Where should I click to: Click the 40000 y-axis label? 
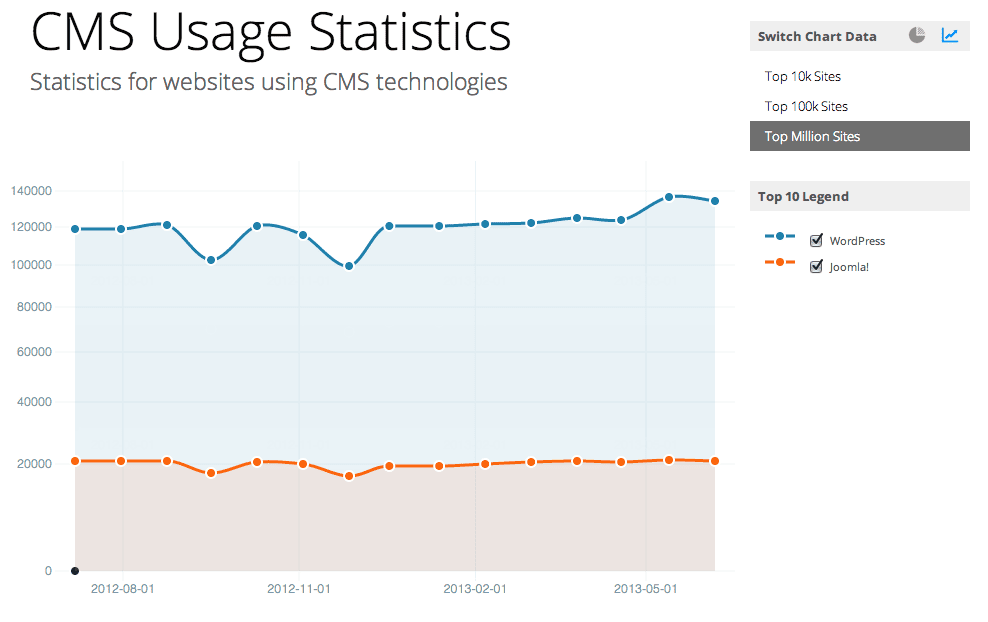point(34,401)
